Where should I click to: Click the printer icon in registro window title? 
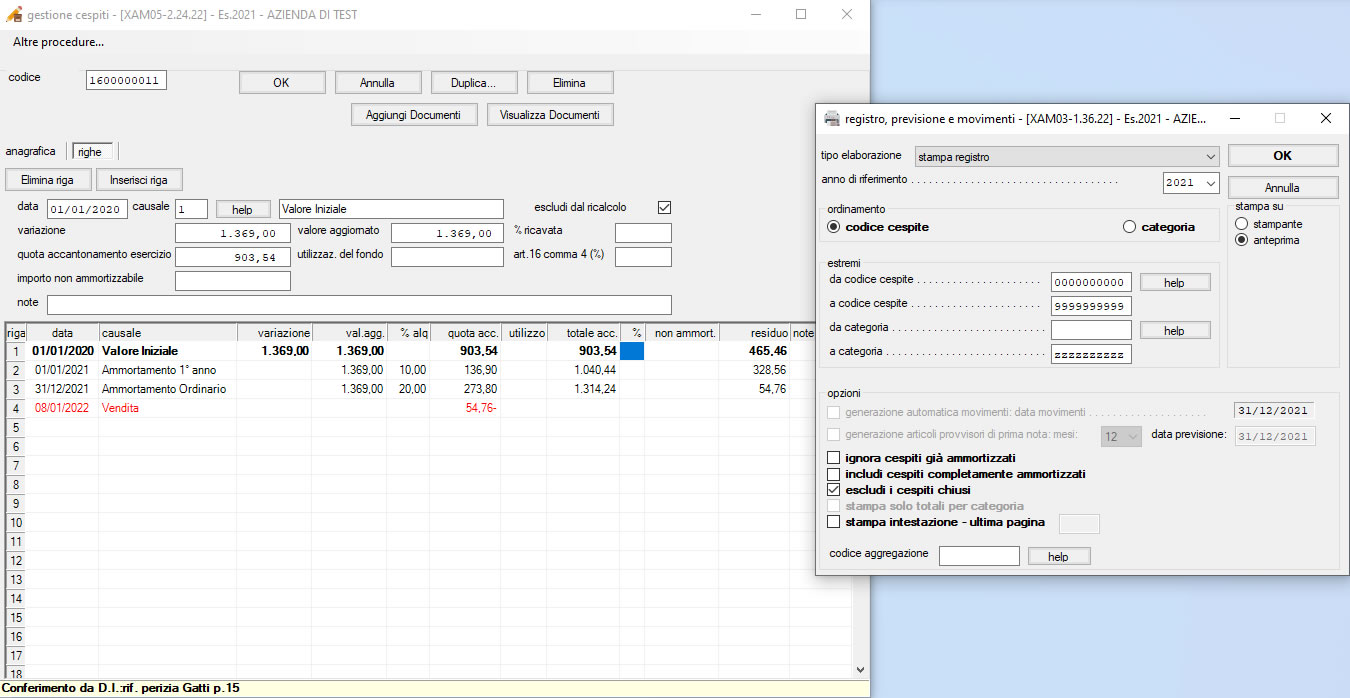point(831,118)
